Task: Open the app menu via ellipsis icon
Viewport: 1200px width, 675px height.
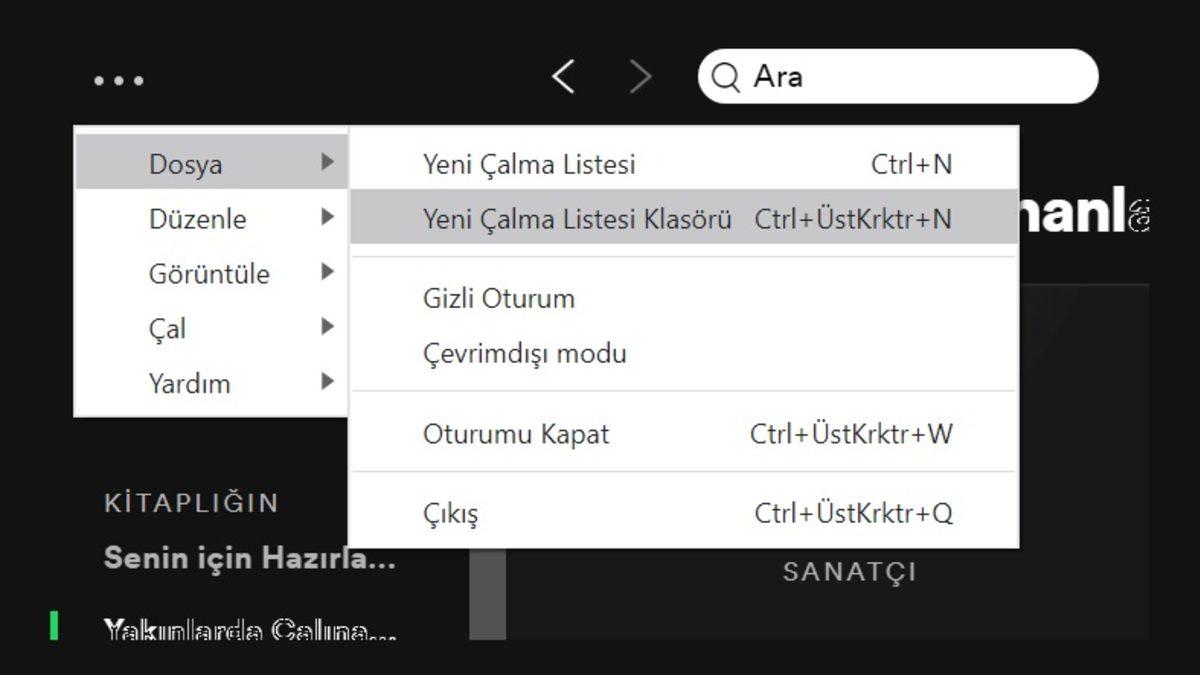Action: 118,80
